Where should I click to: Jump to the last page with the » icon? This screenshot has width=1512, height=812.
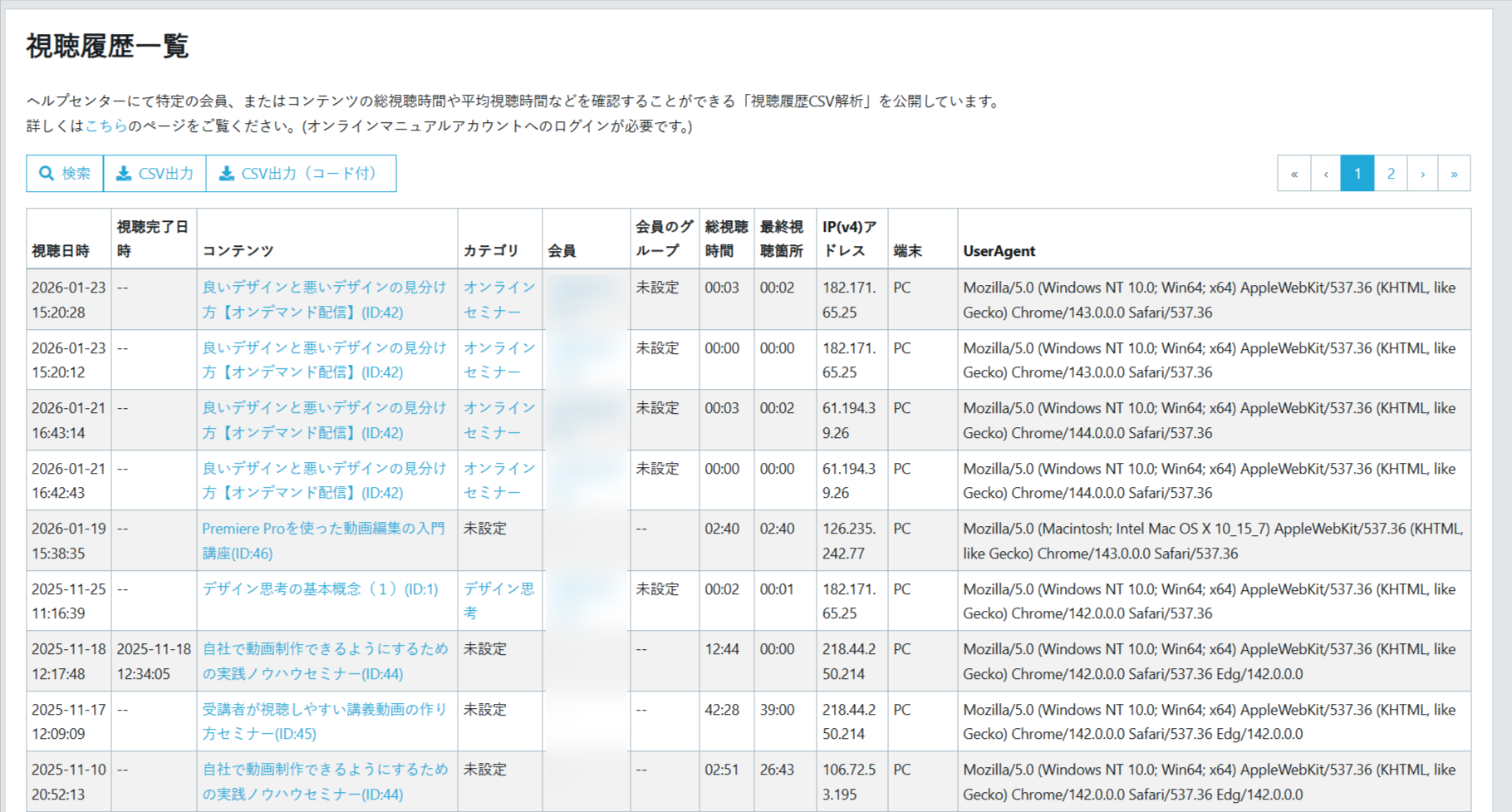(x=1455, y=173)
